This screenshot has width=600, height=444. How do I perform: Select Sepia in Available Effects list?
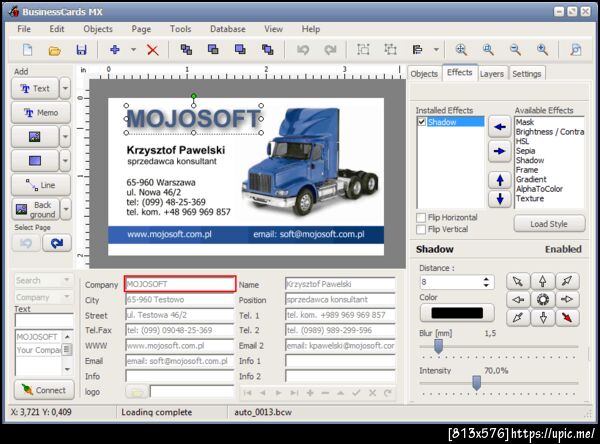pos(525,151)
